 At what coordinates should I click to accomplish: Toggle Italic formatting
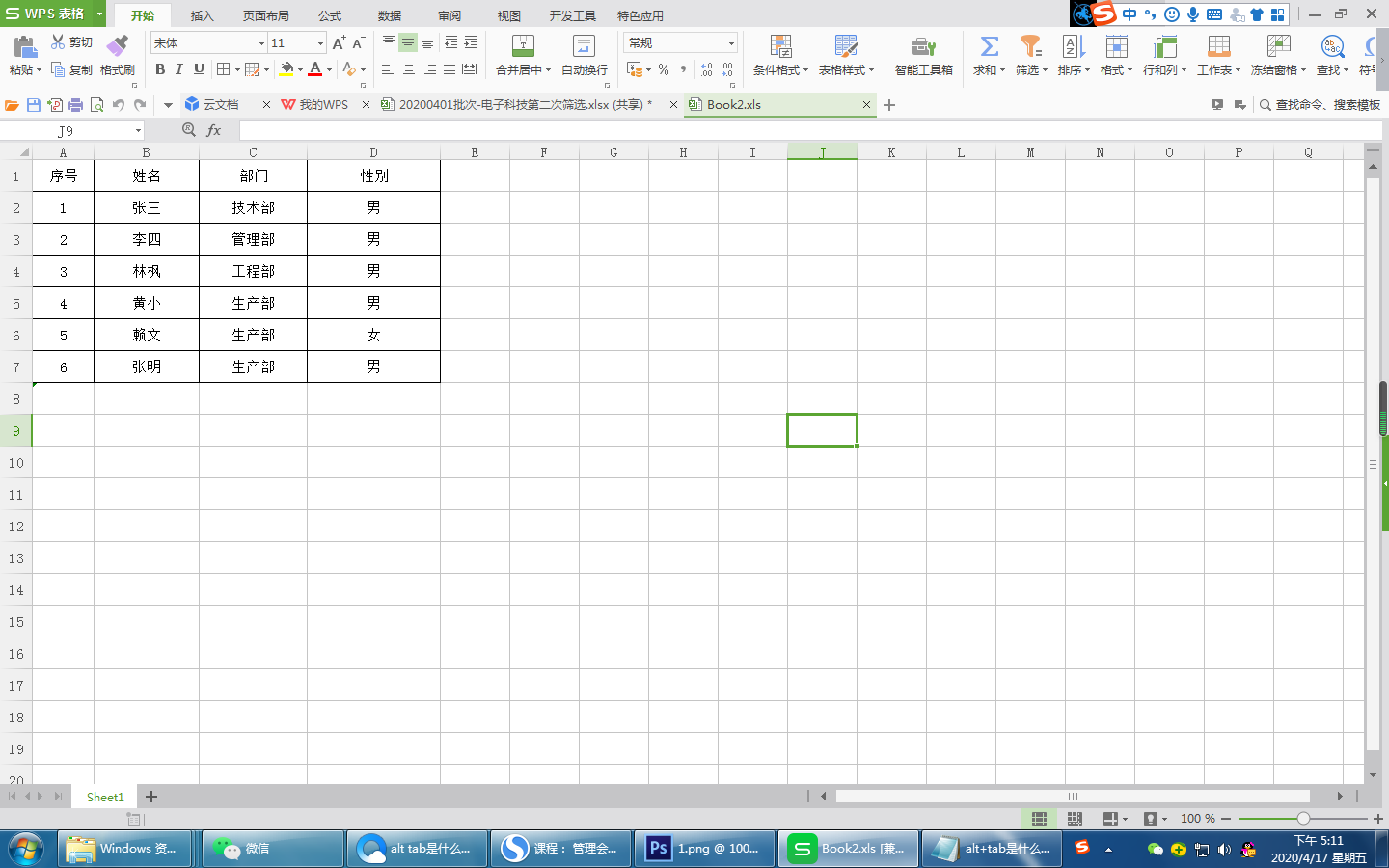179,69
